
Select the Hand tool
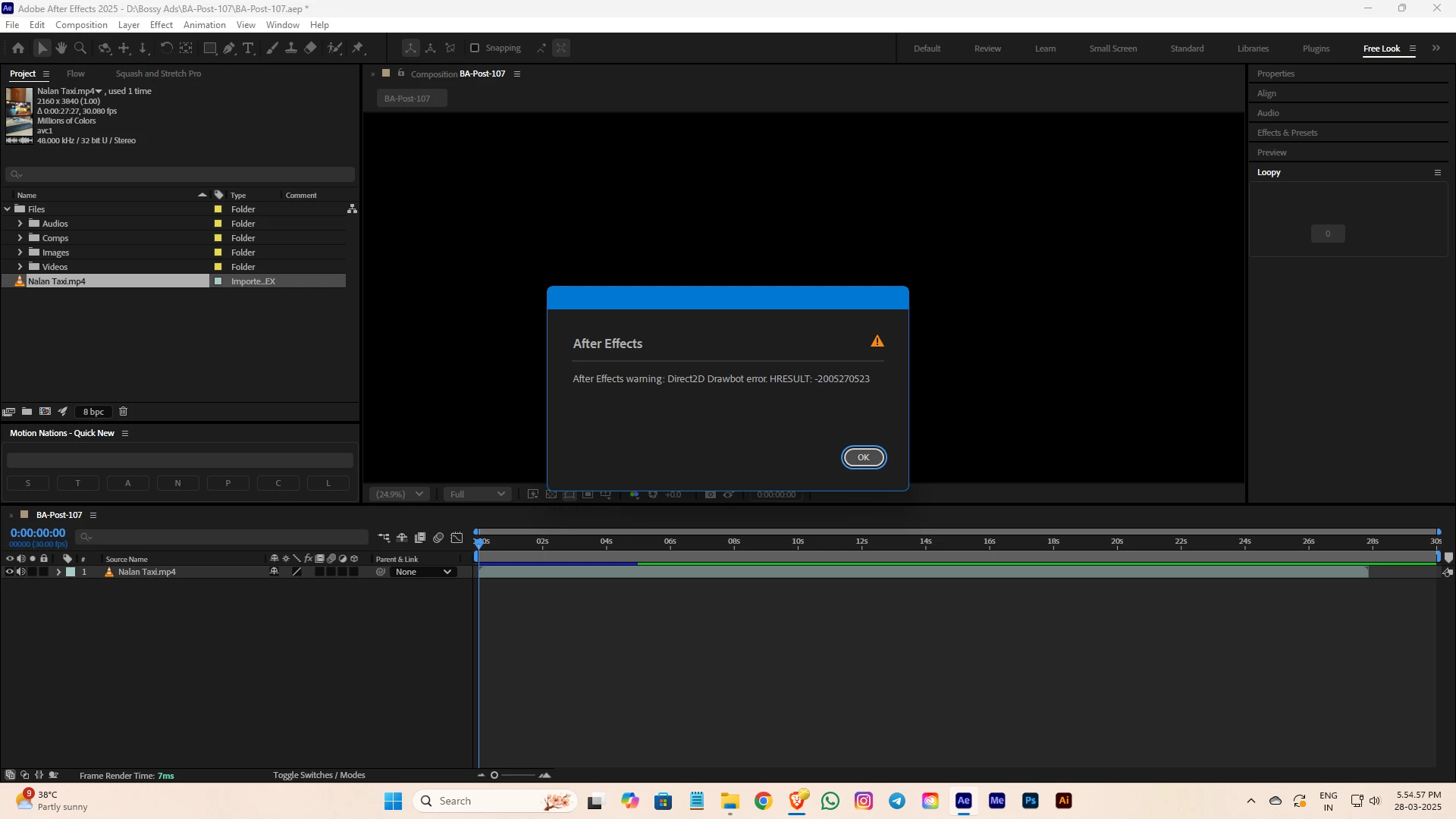tap(61, 48)
